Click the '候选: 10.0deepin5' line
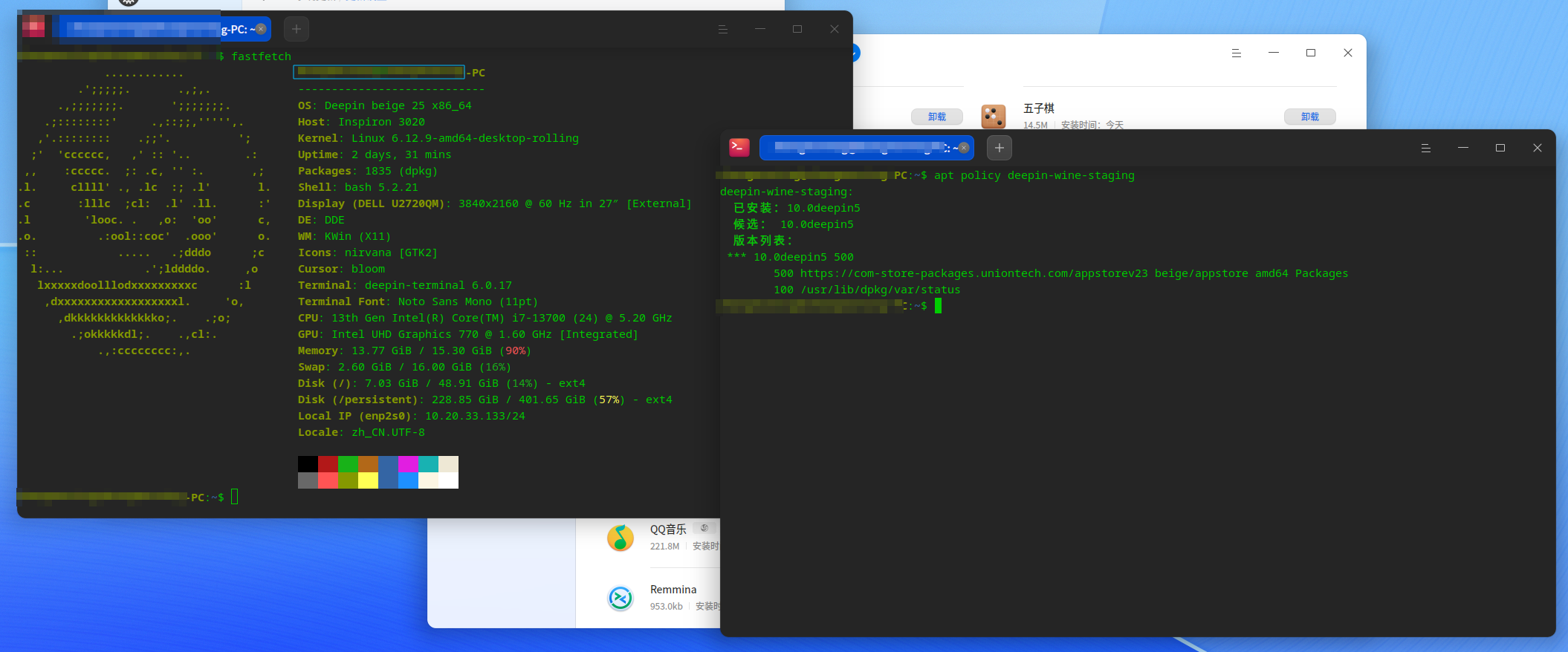1568x652 pixels. point(794,224)
